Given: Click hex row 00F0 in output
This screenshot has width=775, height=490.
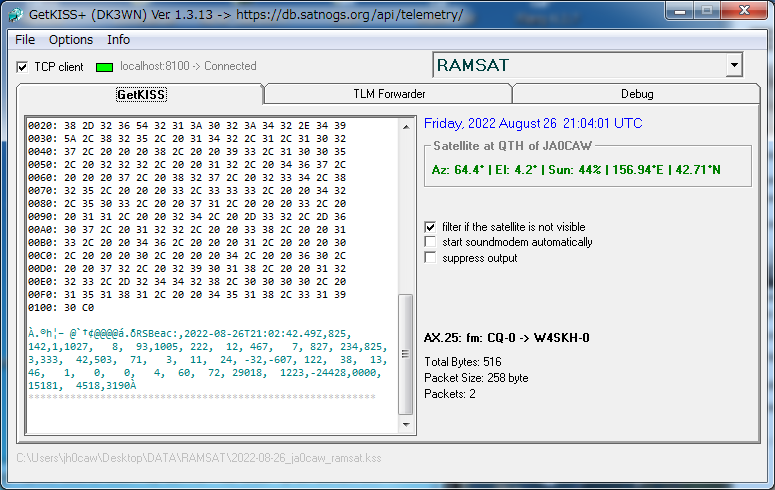Looking at the screenshot, I should pos(187,295).
